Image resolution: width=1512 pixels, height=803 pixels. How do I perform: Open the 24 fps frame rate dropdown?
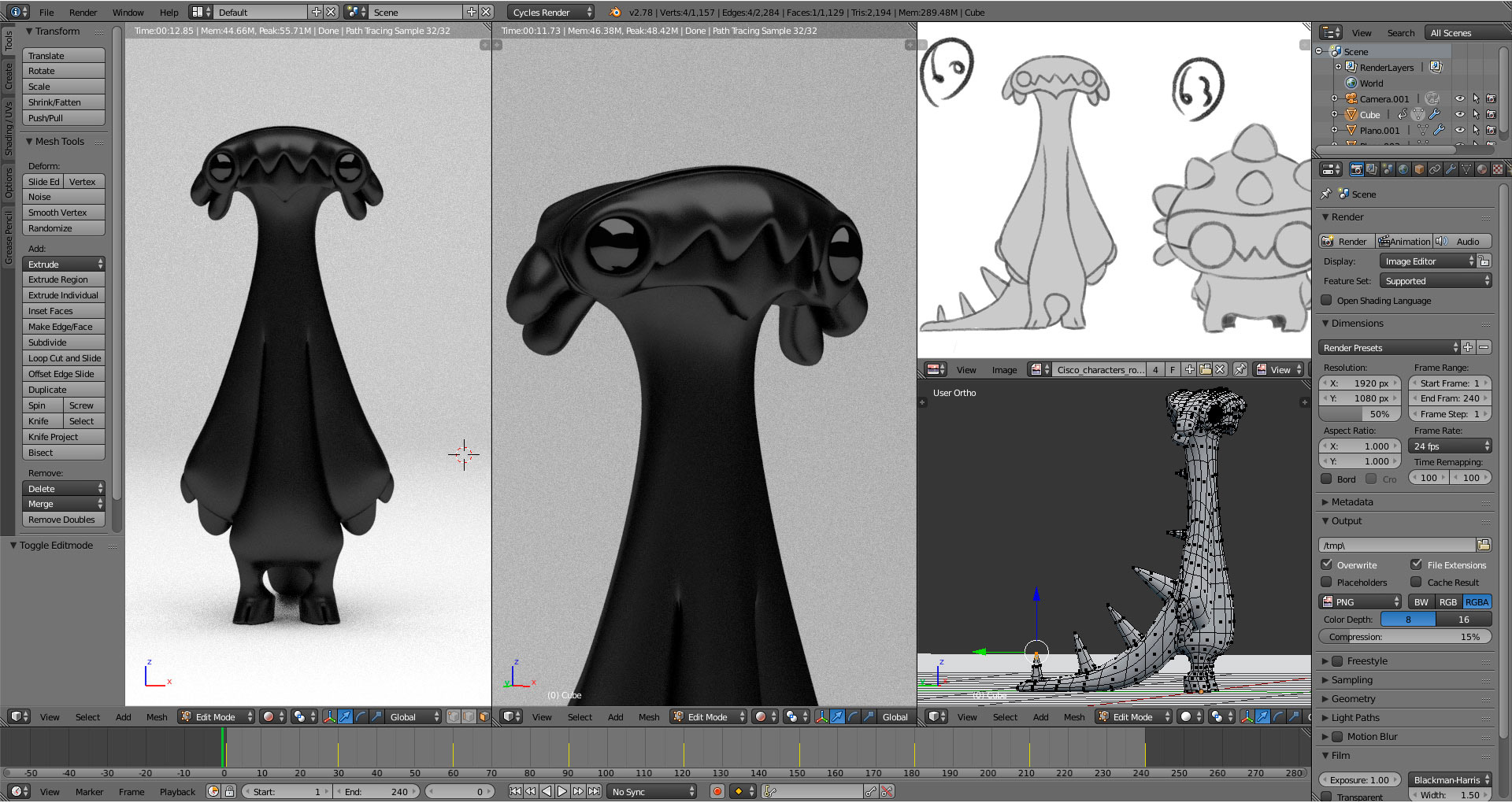[x=1450, y=446]
